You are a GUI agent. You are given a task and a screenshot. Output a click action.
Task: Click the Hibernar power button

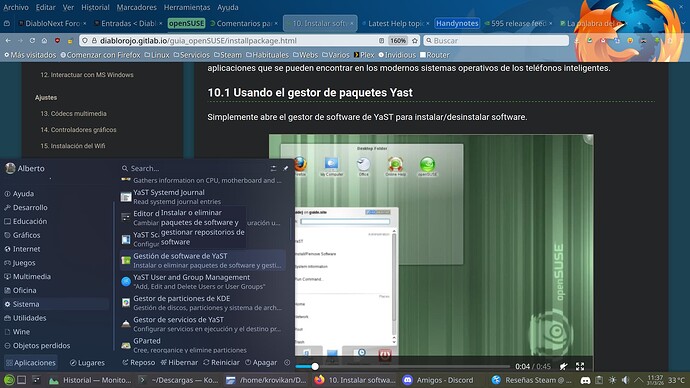pyautogui.click(x=179, y=363)
